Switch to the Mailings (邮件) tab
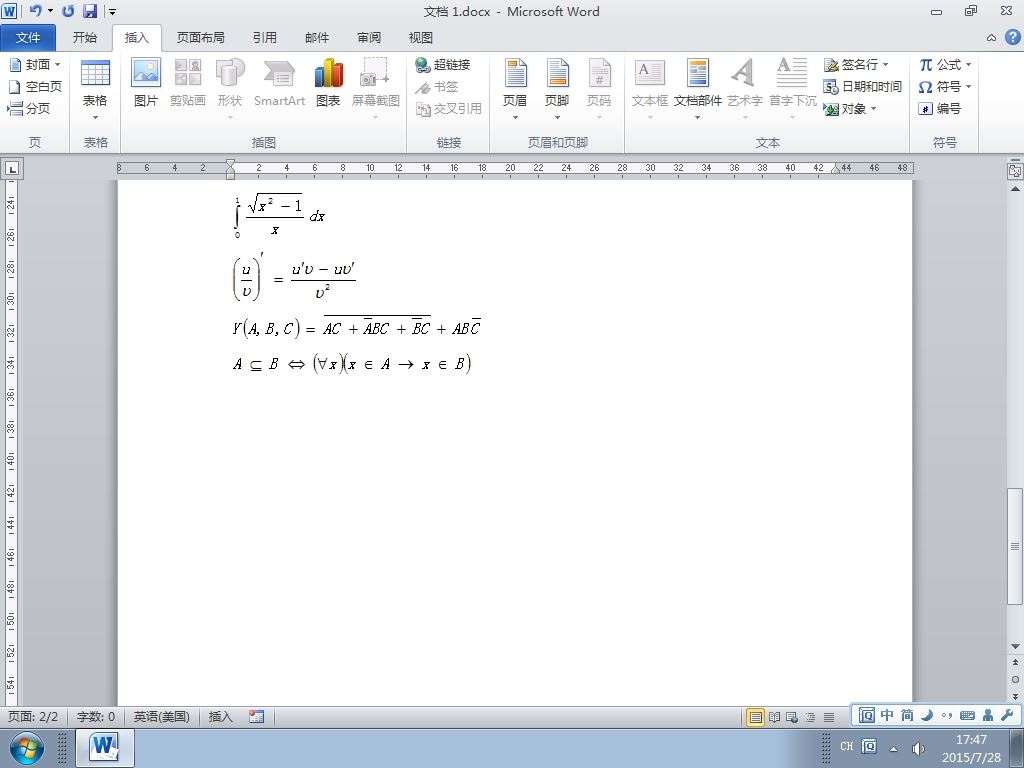This screenshot has width=1024, height=768. pos(317,38)
